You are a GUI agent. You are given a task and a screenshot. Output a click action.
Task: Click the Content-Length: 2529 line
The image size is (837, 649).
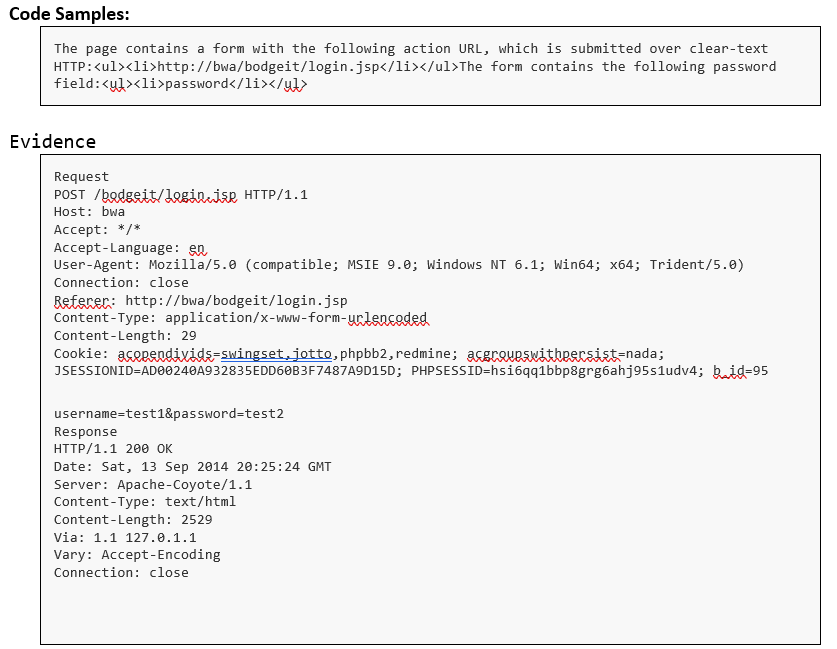[133, 520]
